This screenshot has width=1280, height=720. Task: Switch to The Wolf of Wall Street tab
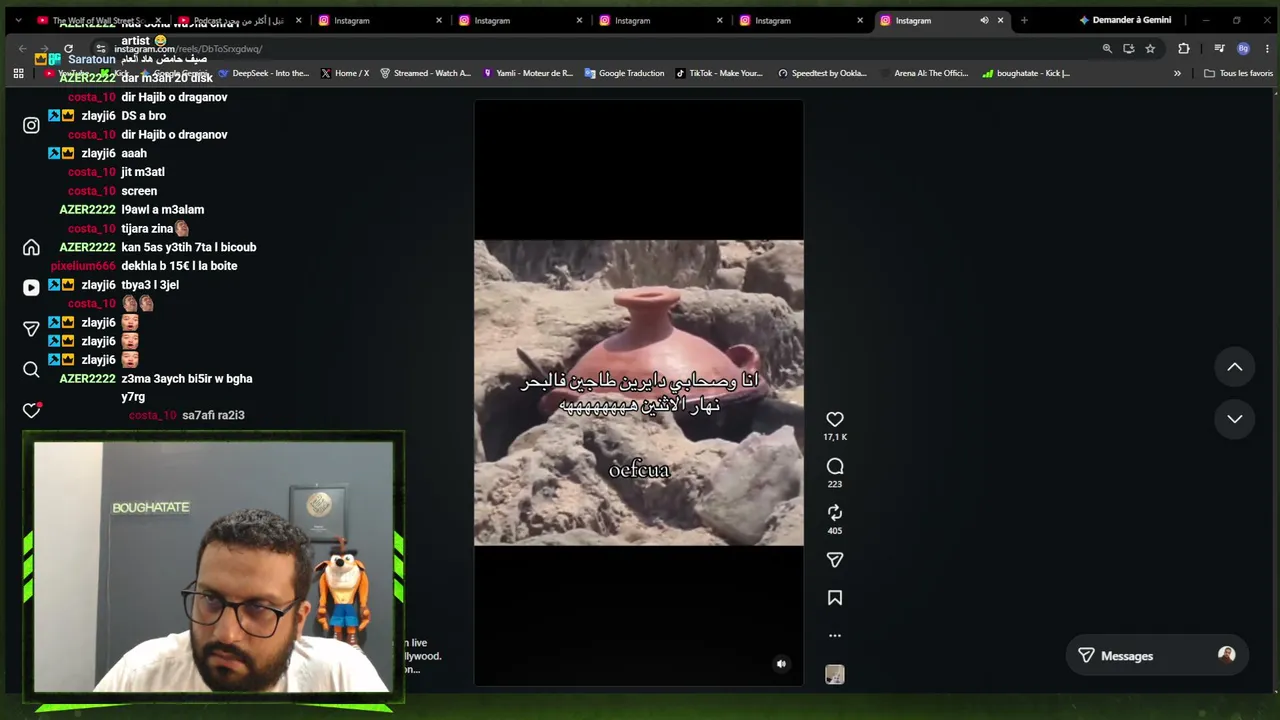tap(96, 20)
